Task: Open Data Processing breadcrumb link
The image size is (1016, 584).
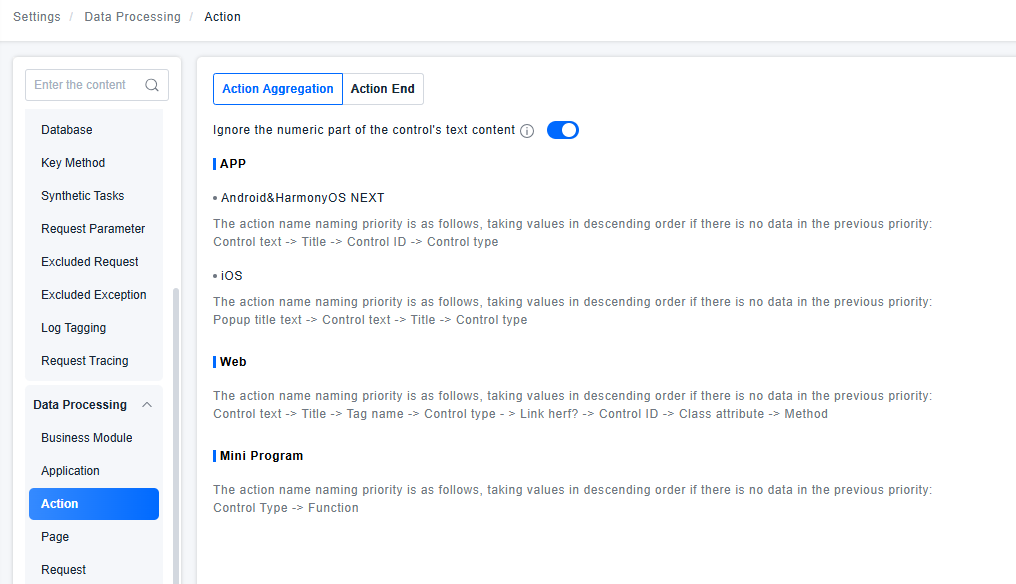Action: pyautogui.click(x=132, y=17)
